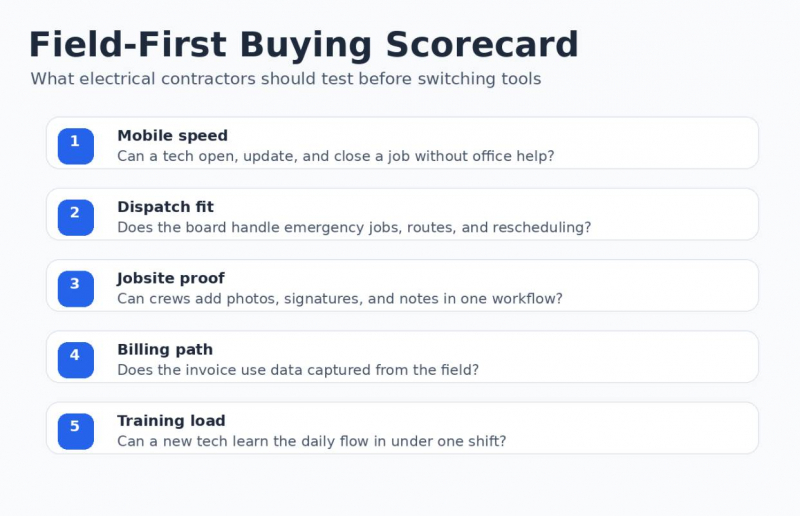Click the question about invoice field data
The width and height of the screenshot is (800, 516).
(x=298, y=370)
